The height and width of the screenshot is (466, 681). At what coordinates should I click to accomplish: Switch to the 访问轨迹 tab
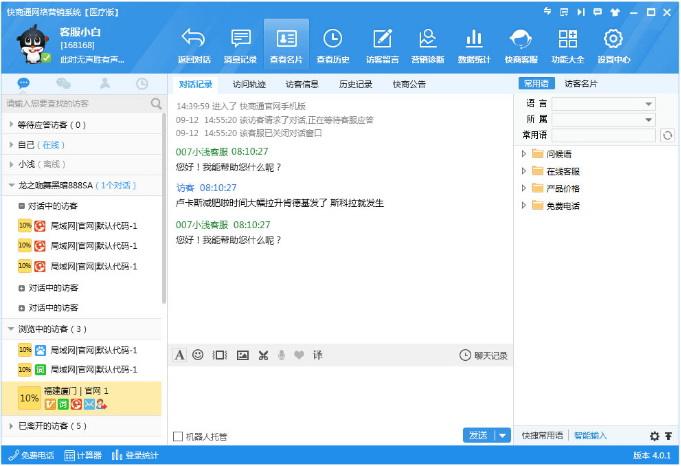pyautogui.click(x=249, y=84)
